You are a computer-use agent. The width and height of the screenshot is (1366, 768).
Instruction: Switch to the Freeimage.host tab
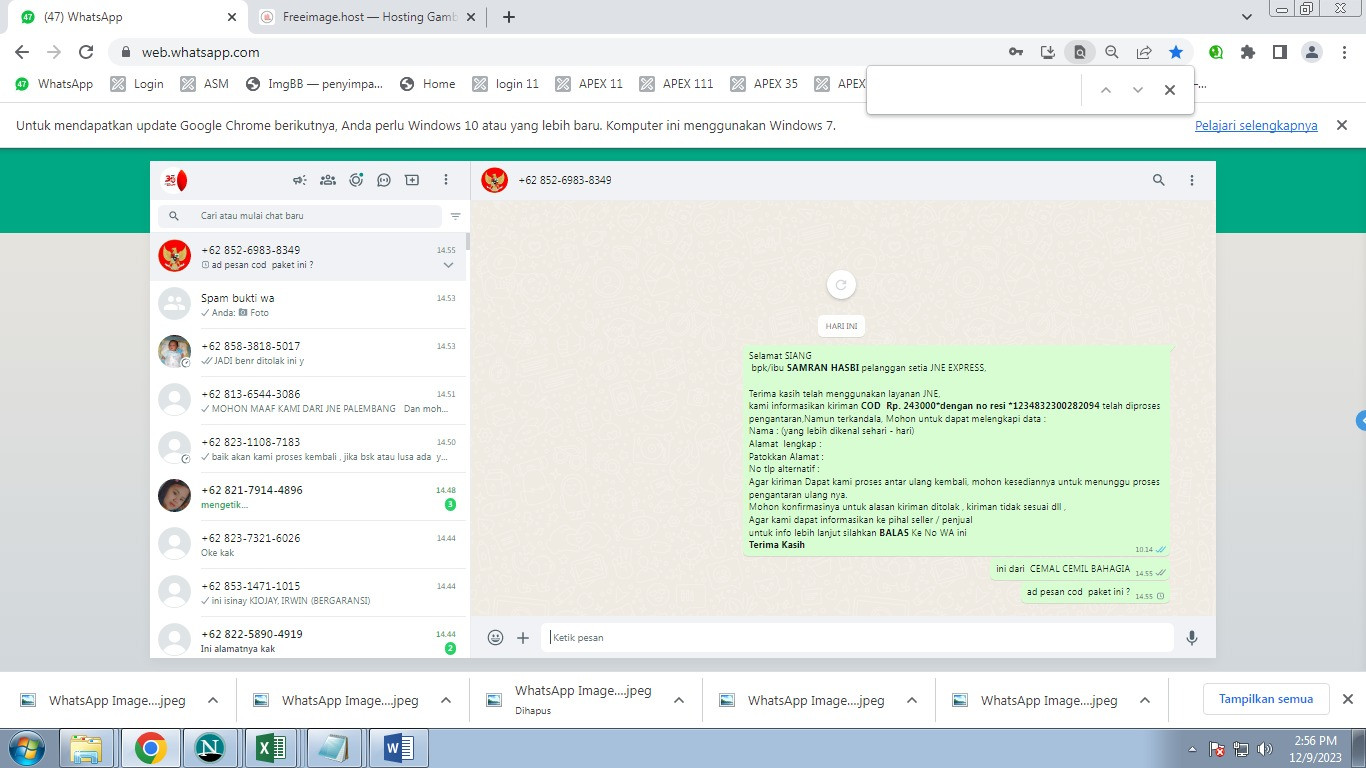[x=366, y=17]
